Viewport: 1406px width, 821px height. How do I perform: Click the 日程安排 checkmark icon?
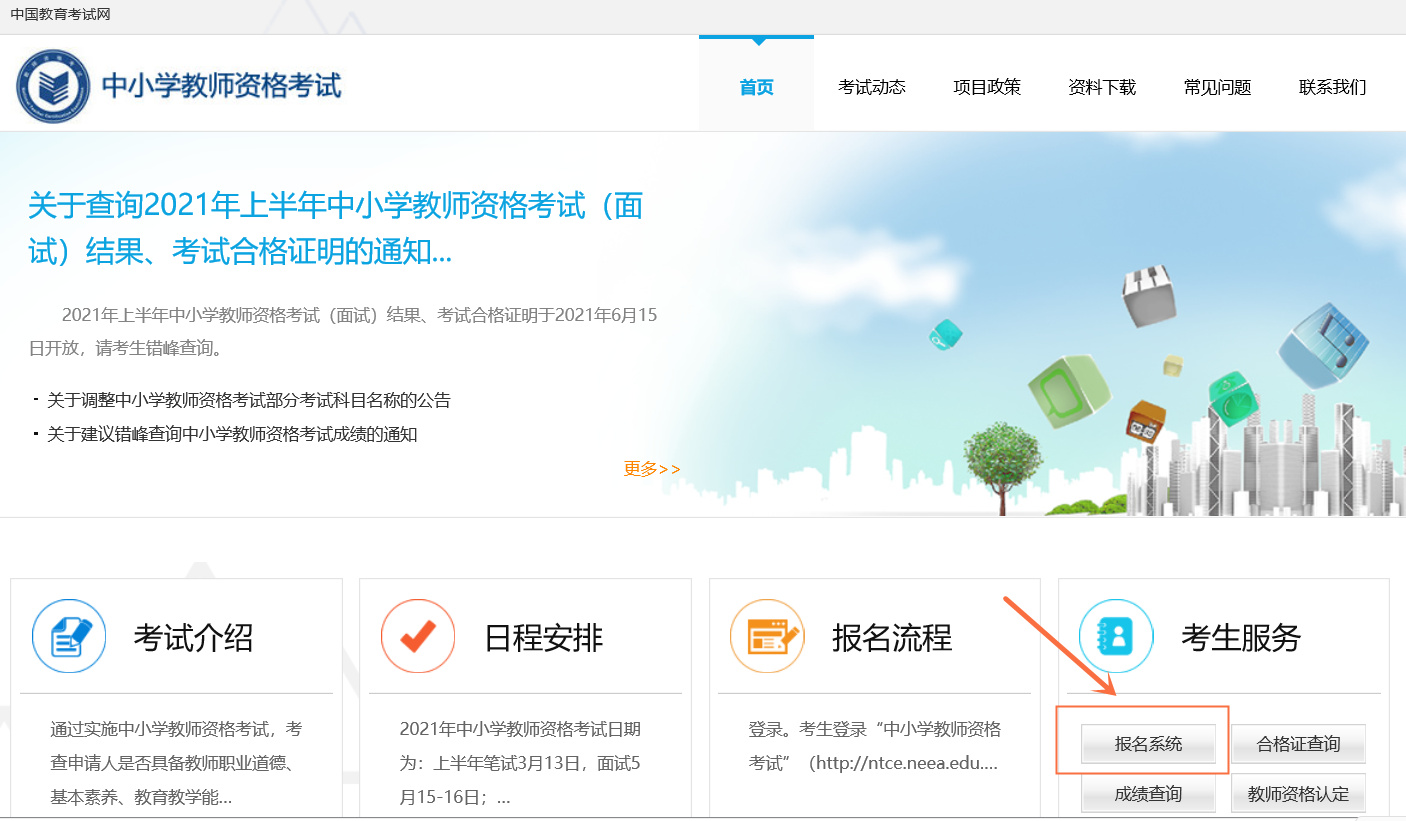(x=418, y=637)
